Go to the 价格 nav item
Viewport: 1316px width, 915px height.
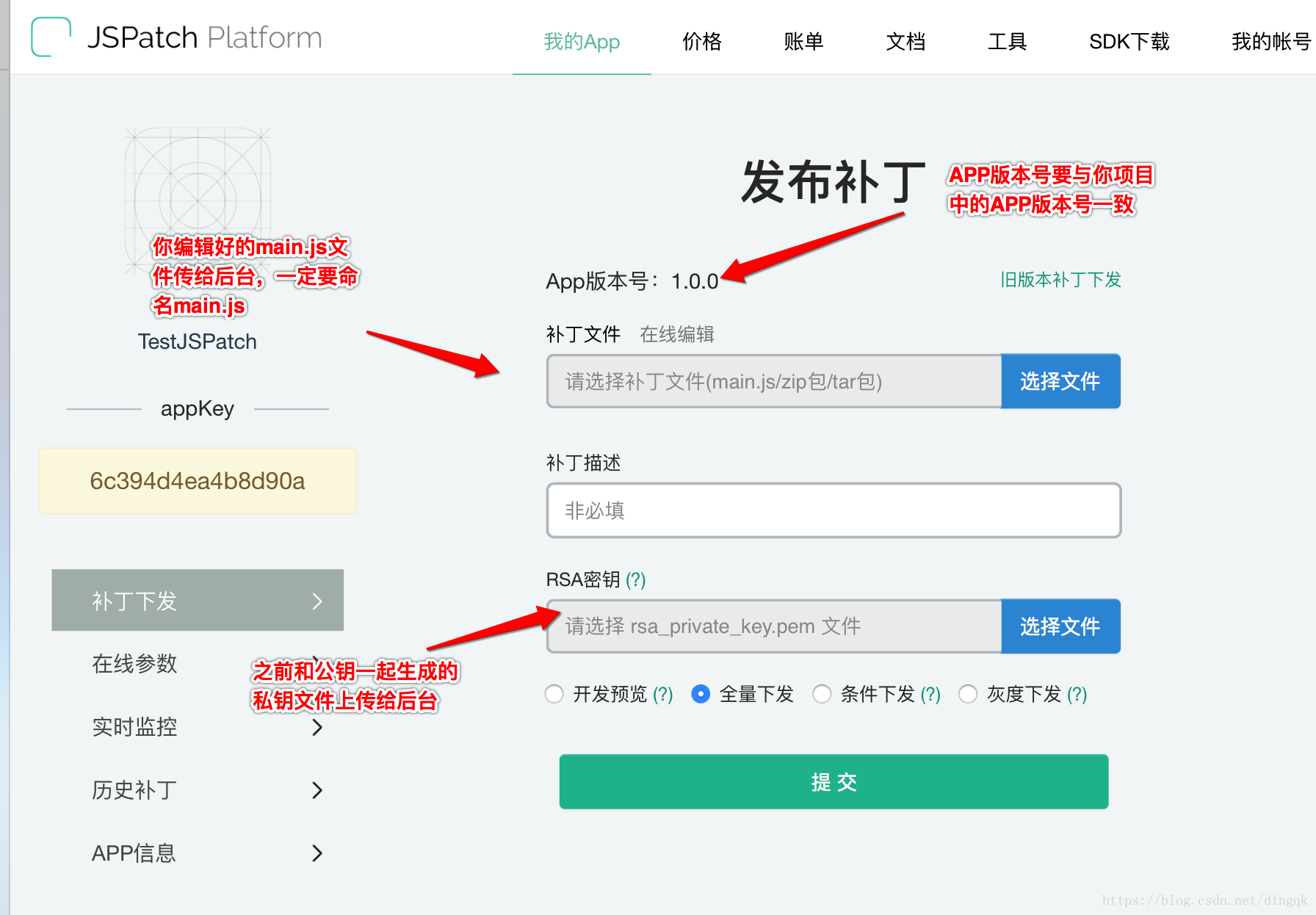tap(702, 42)
